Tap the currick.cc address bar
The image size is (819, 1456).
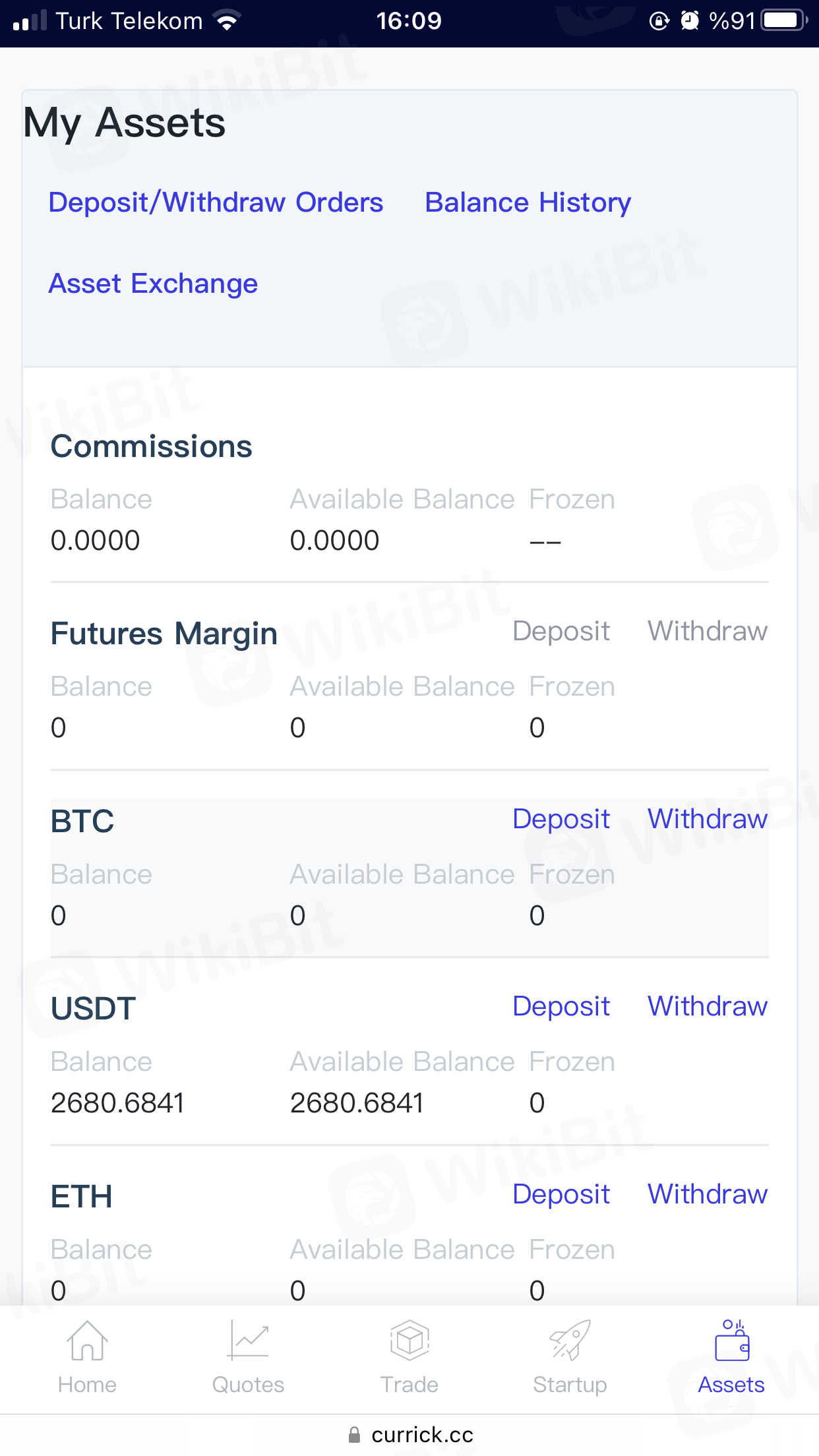pyautogui.click(x=422, y=1435)
